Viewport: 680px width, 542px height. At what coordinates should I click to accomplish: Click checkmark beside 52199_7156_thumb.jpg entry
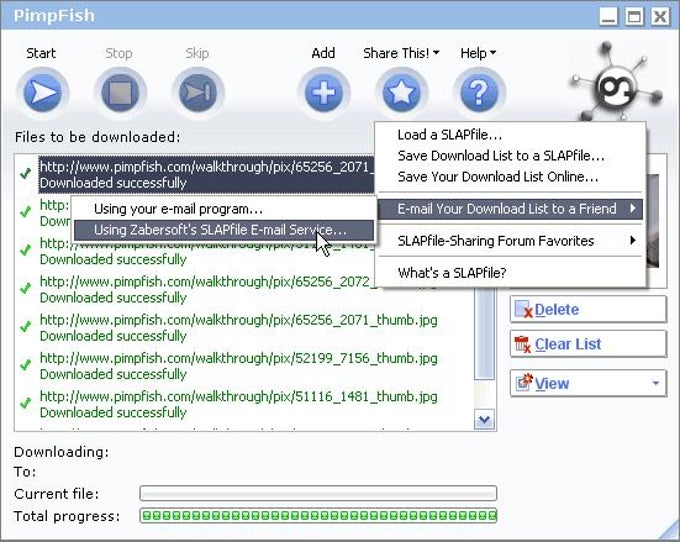click(25, 364)
